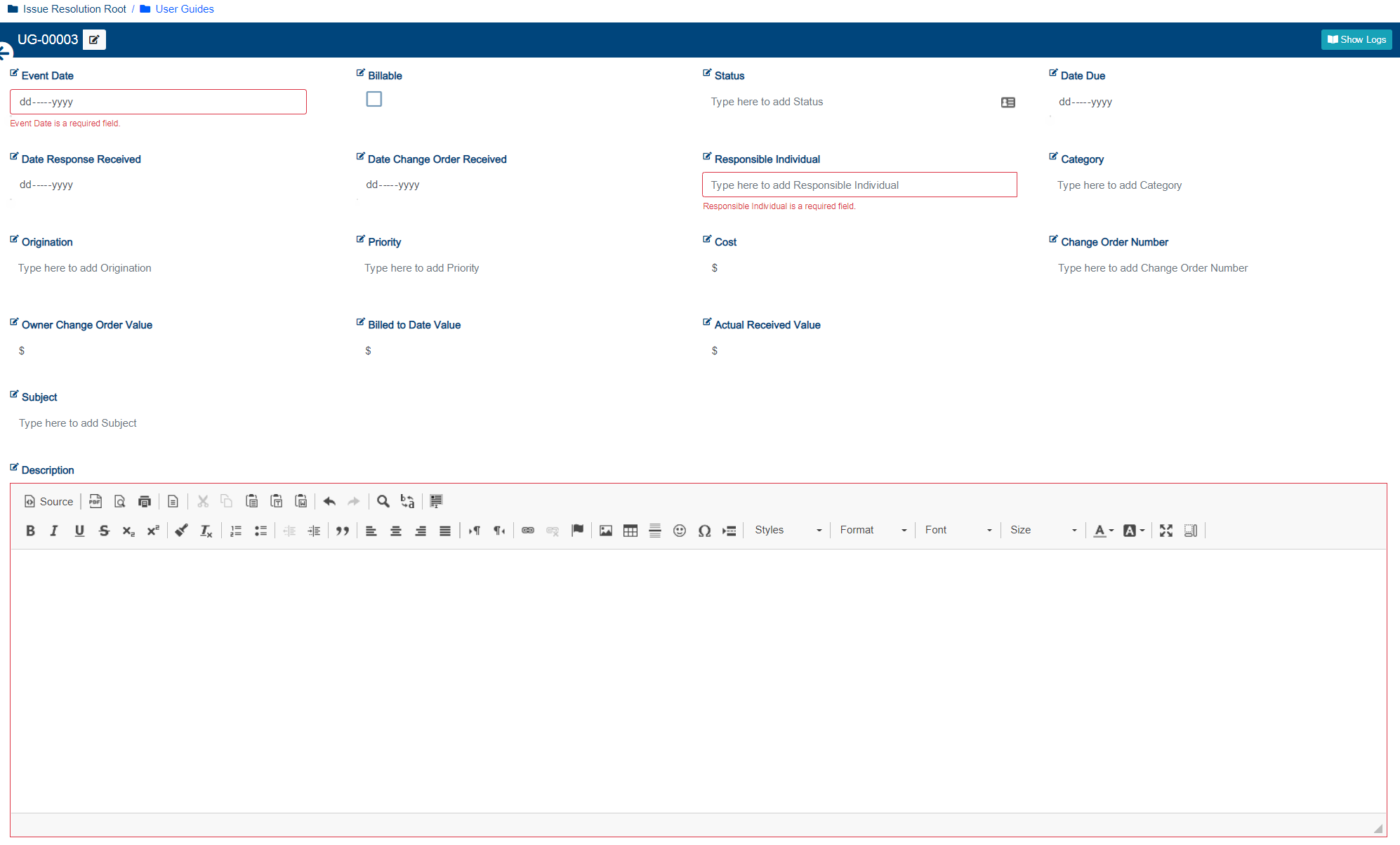Click the Priority input field
The height and width of the screenshot is (845, 1400).
pos(513,268)
